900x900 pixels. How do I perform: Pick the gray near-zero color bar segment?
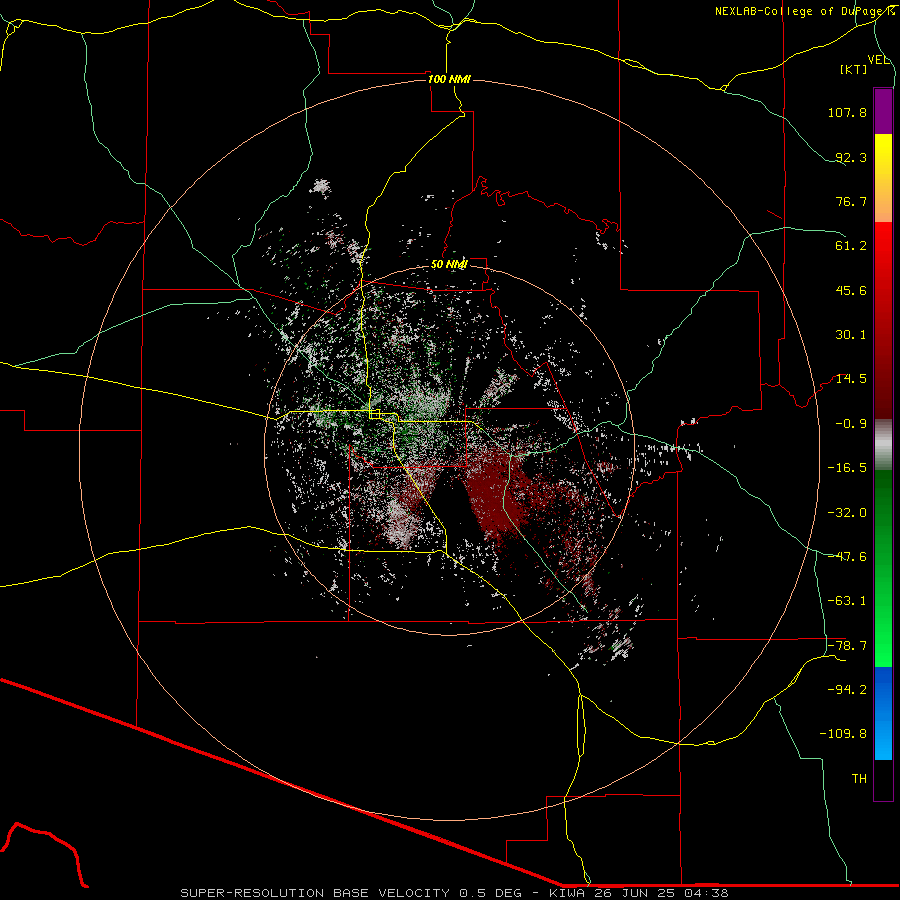[883, 445]
